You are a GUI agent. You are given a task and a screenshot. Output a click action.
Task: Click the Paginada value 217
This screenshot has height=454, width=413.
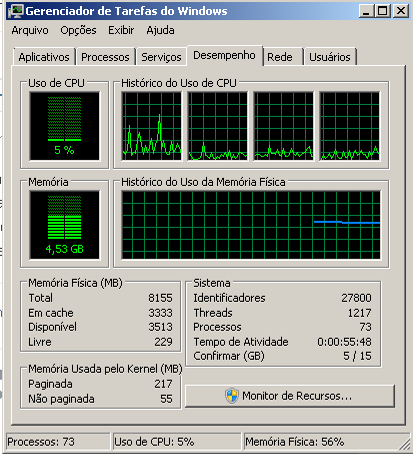(x=163, y=384)
